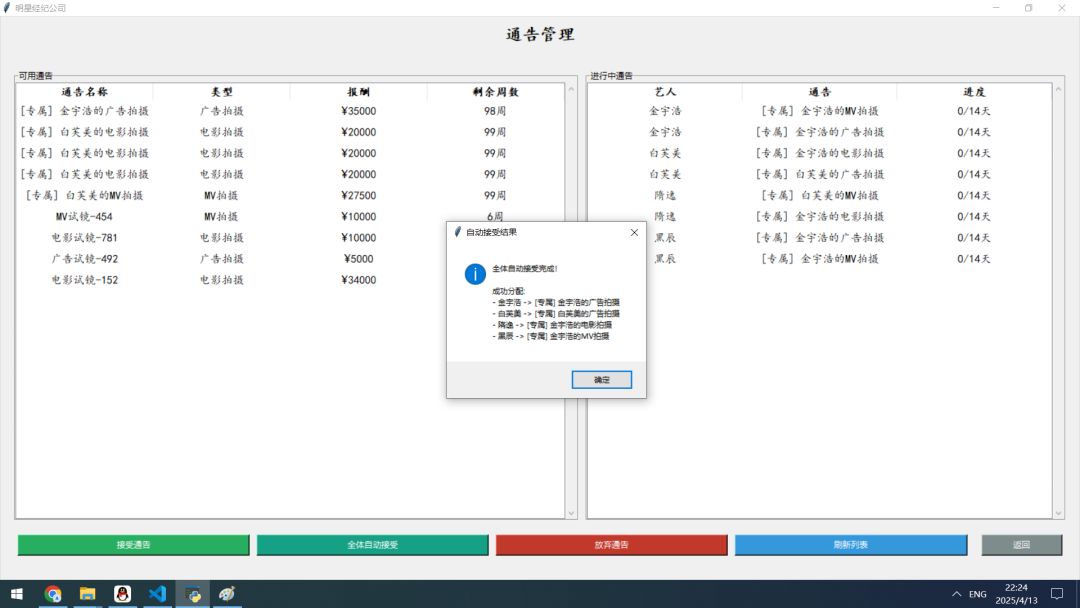
Task: Open QQ penguin icon in taskbar
Action: (x=123, y=594)
